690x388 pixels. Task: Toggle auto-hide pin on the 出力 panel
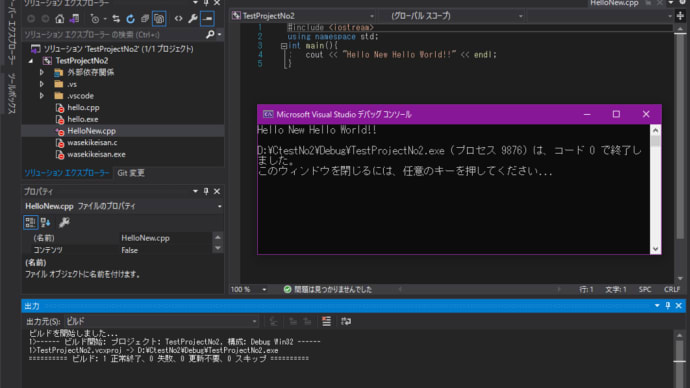tap(668, 306)
